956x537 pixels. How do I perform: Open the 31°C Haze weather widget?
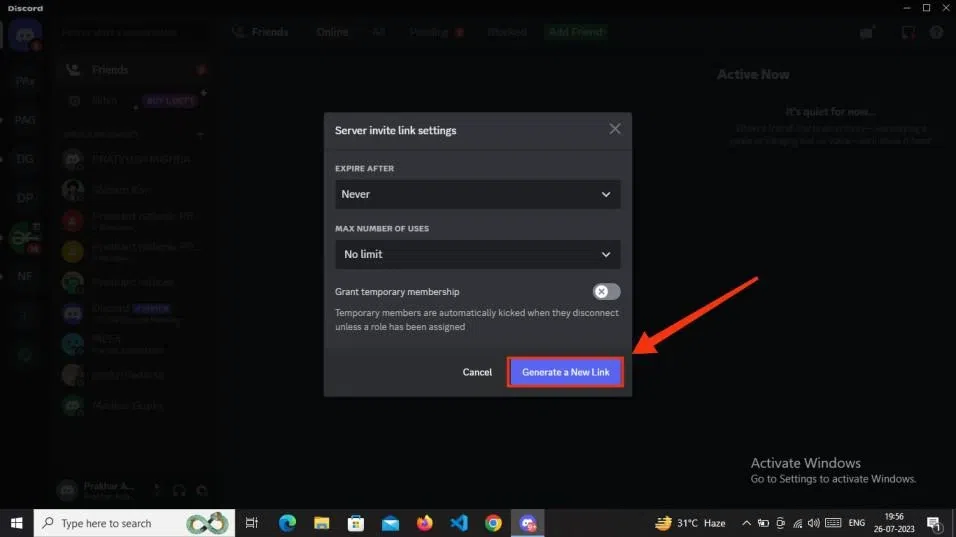click(690, 523)
